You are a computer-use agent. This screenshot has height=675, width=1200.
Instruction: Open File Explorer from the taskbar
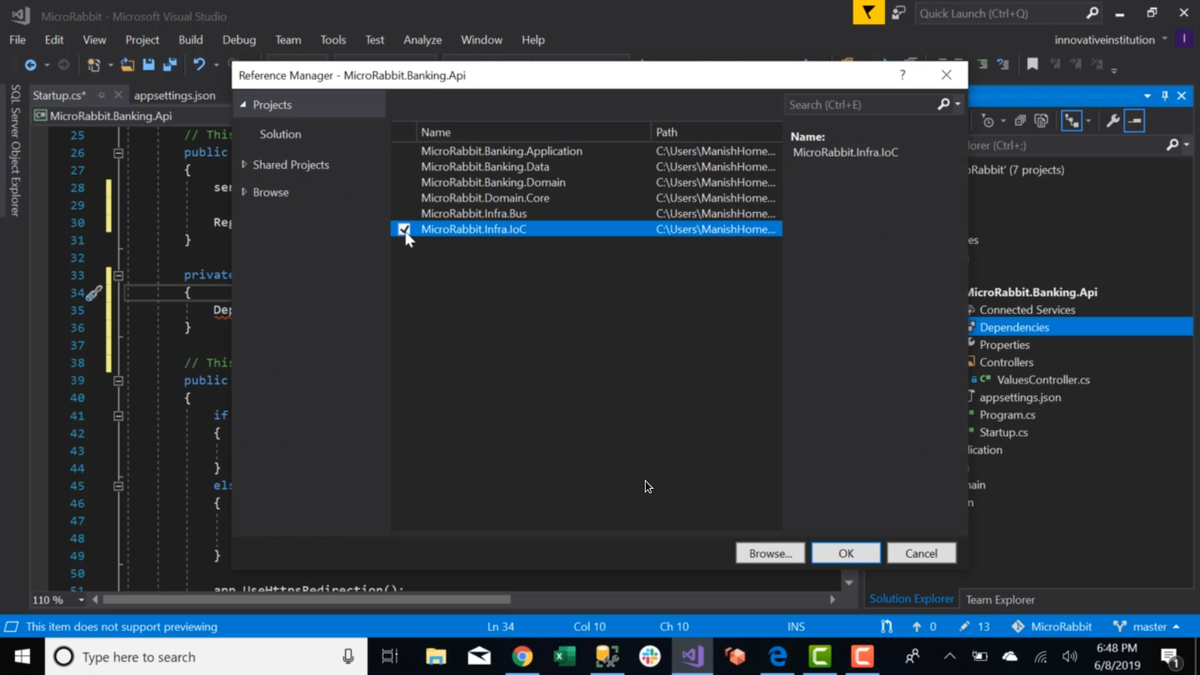(436, 656)
